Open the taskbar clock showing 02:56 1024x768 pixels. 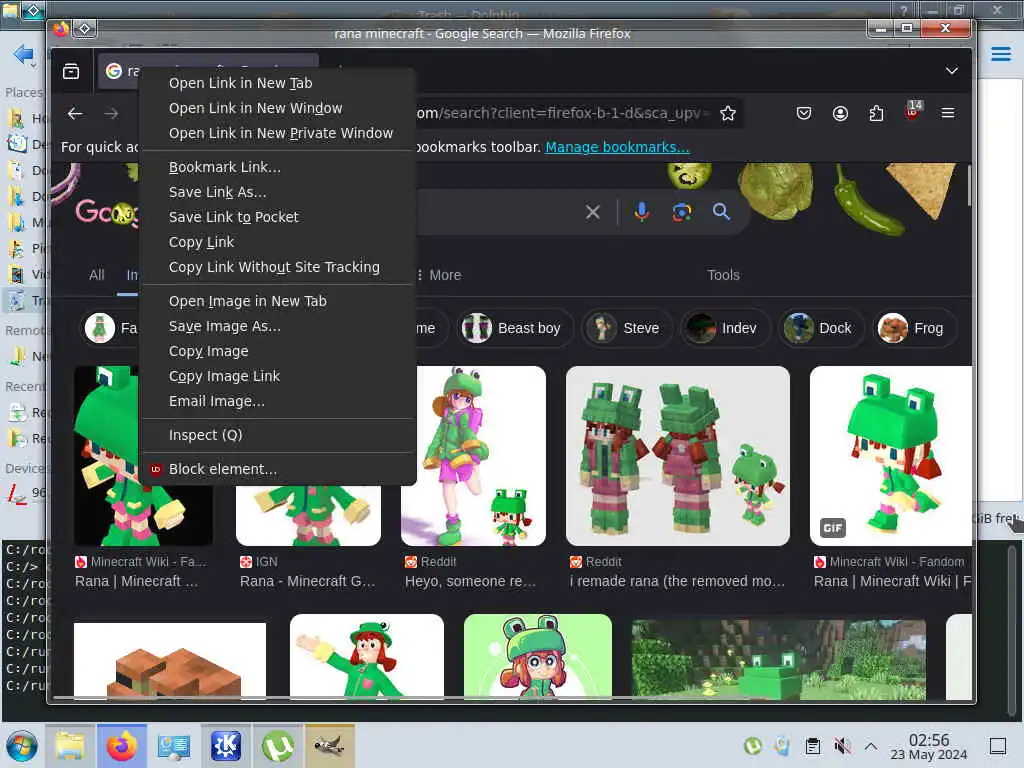pos(929,746)
